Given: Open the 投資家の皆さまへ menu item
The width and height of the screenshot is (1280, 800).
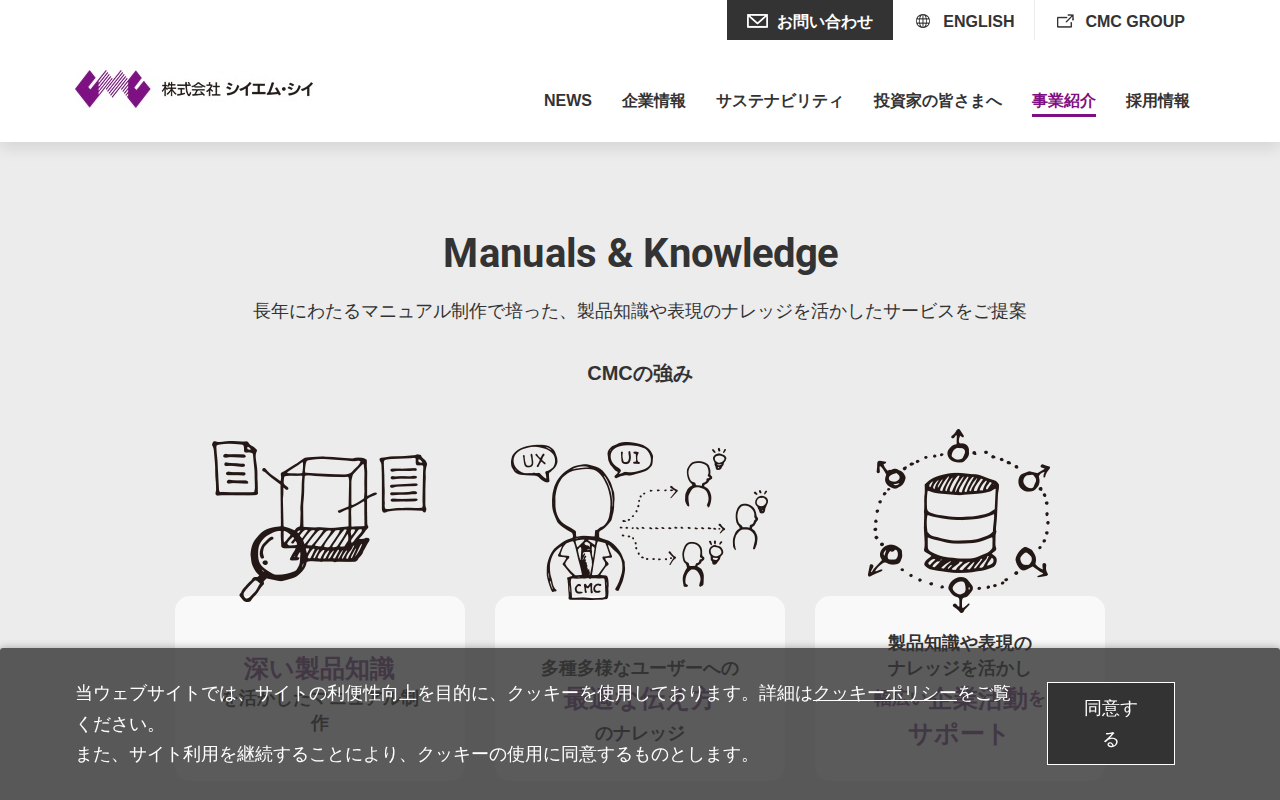Looking at the screenshot, I should tap(938, 101).
